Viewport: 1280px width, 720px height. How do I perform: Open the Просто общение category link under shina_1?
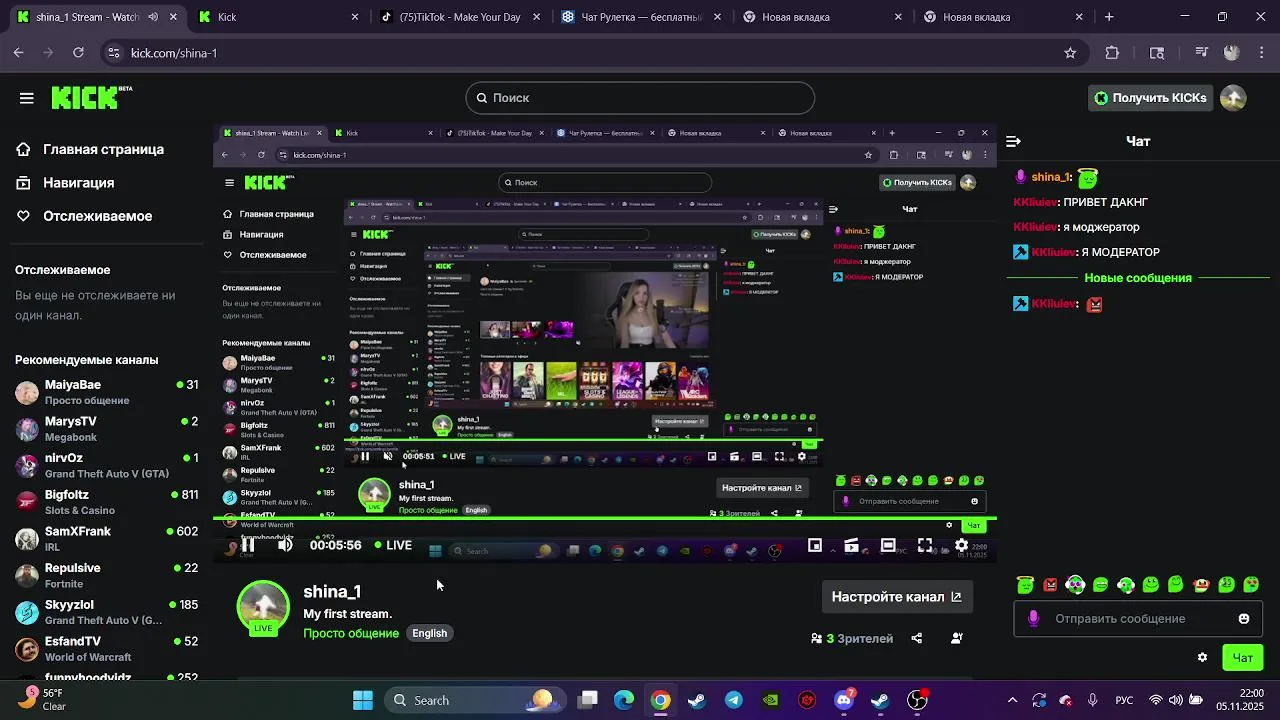coord(351,633)
